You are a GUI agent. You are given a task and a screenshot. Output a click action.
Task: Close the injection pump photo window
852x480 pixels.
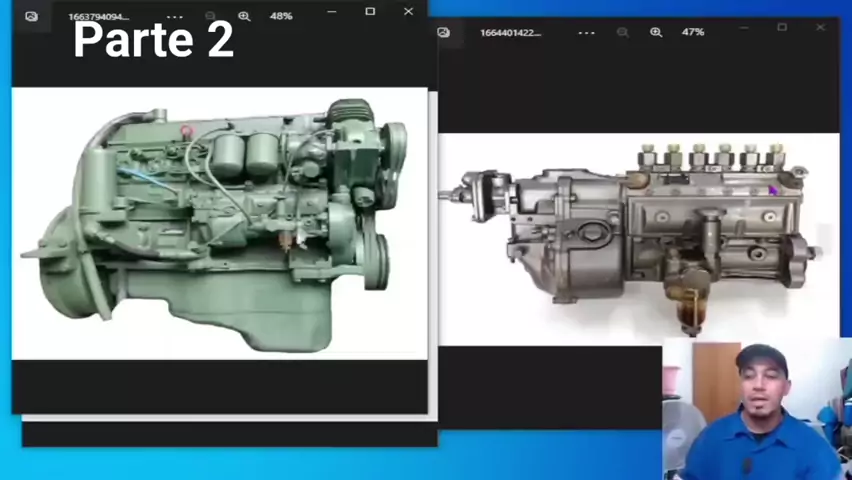(820, 27)
